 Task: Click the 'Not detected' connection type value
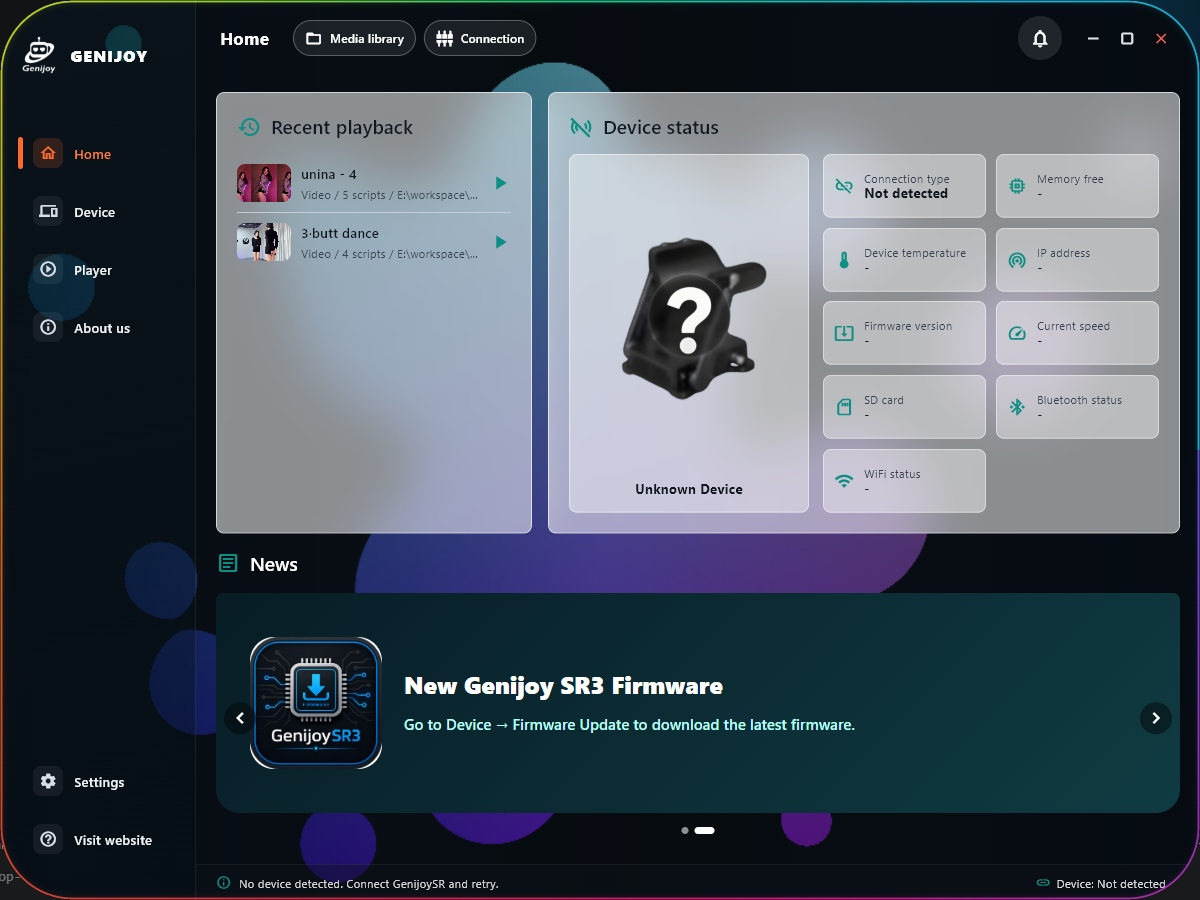coord(906,194)
